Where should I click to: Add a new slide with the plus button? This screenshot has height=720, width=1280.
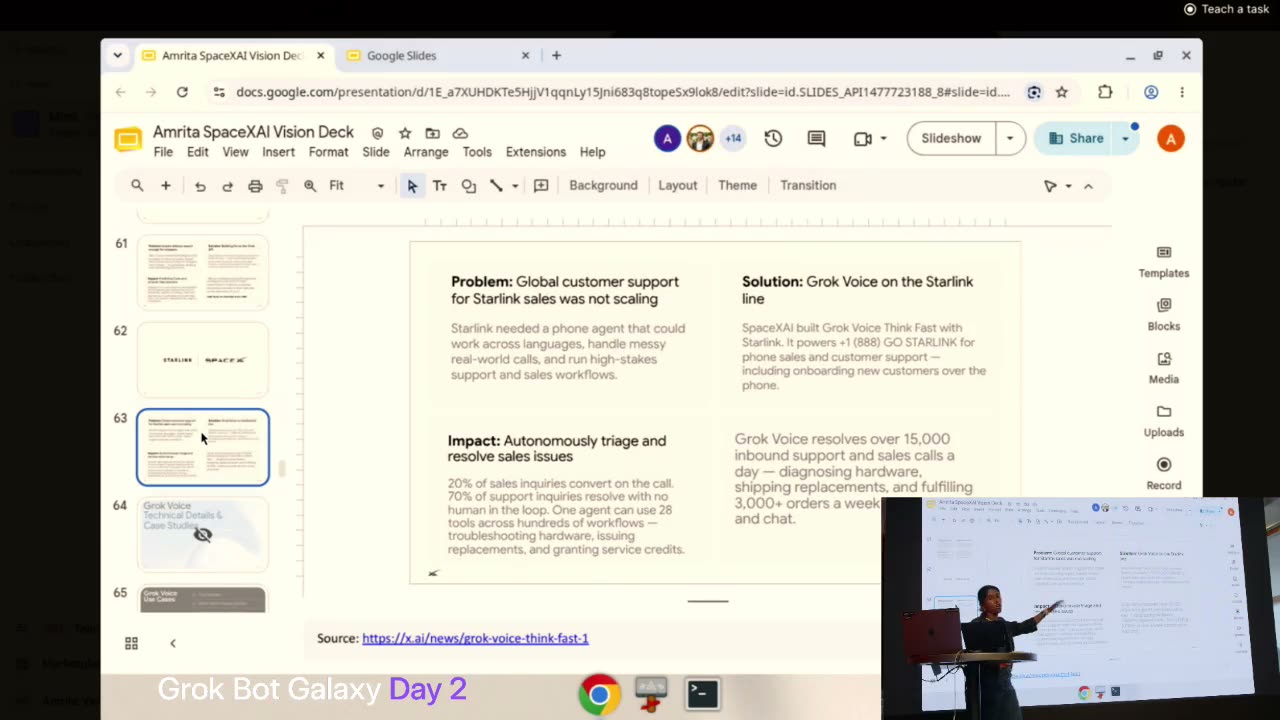pos(166,186)
